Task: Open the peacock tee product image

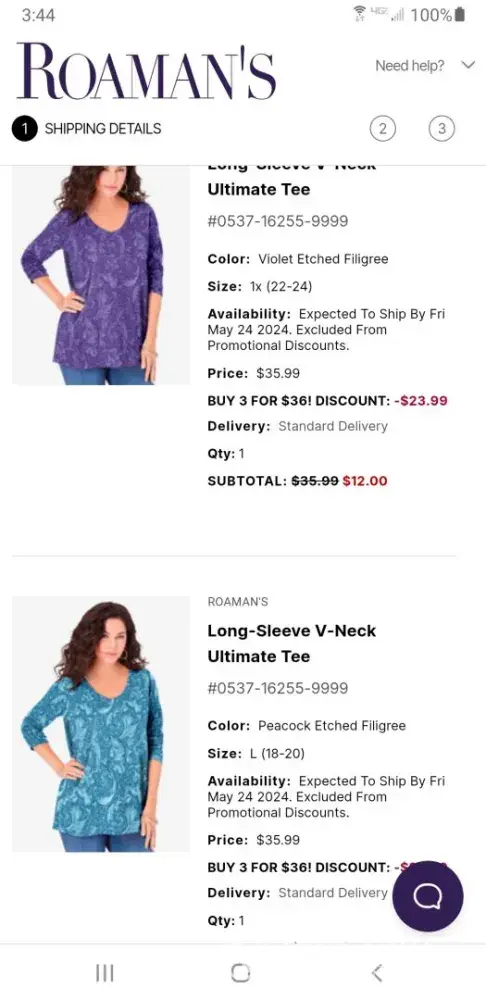Action: (101, 724)
